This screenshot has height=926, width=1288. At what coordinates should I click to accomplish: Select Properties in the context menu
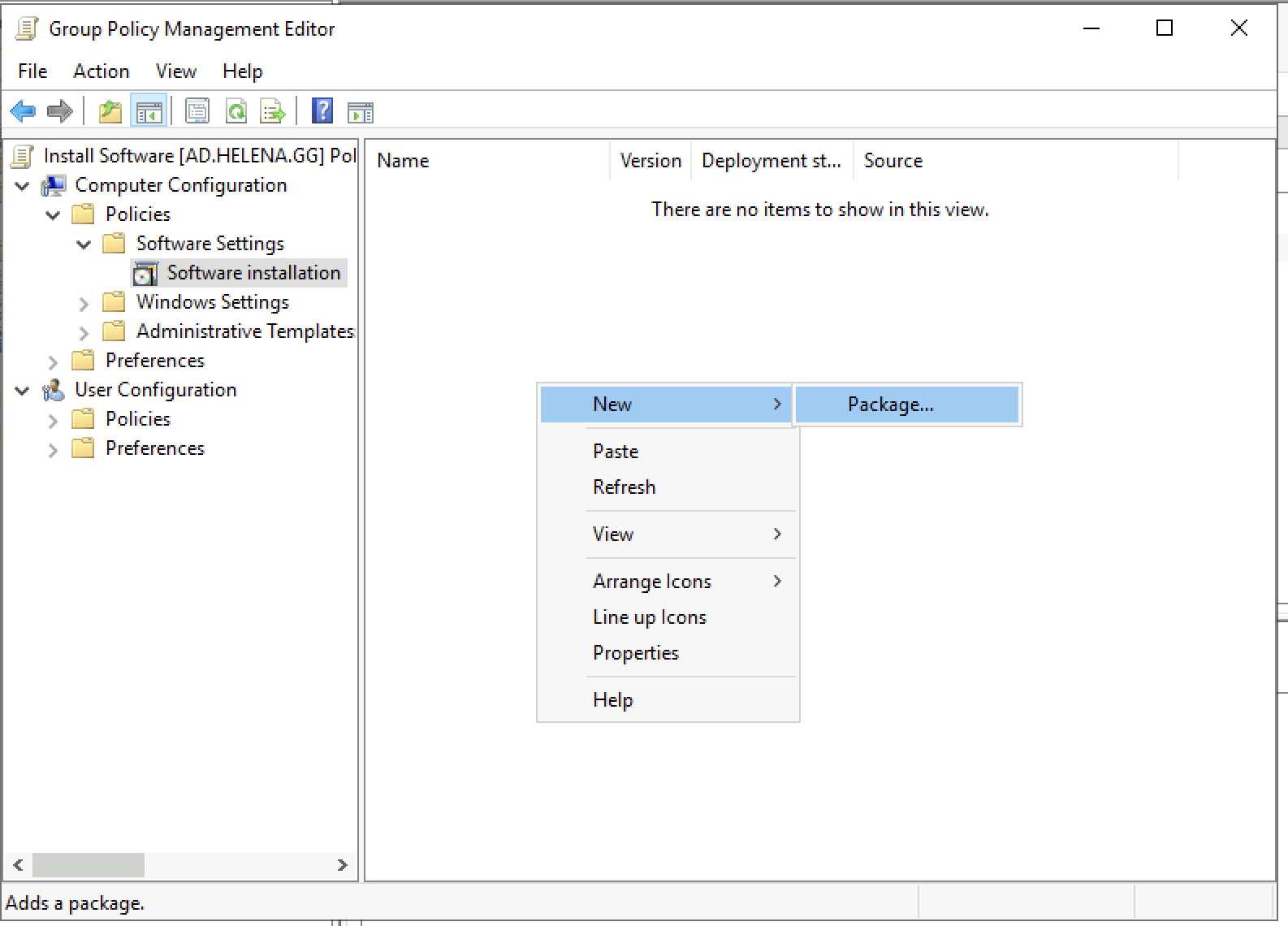635,653
